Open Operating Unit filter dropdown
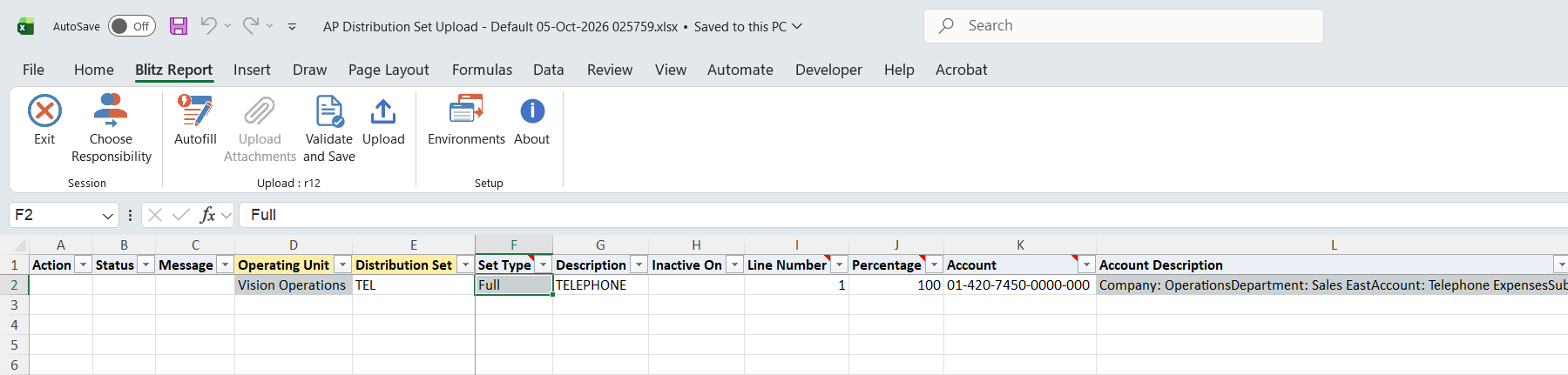1568x375 pixels. [x=343, y=265]
